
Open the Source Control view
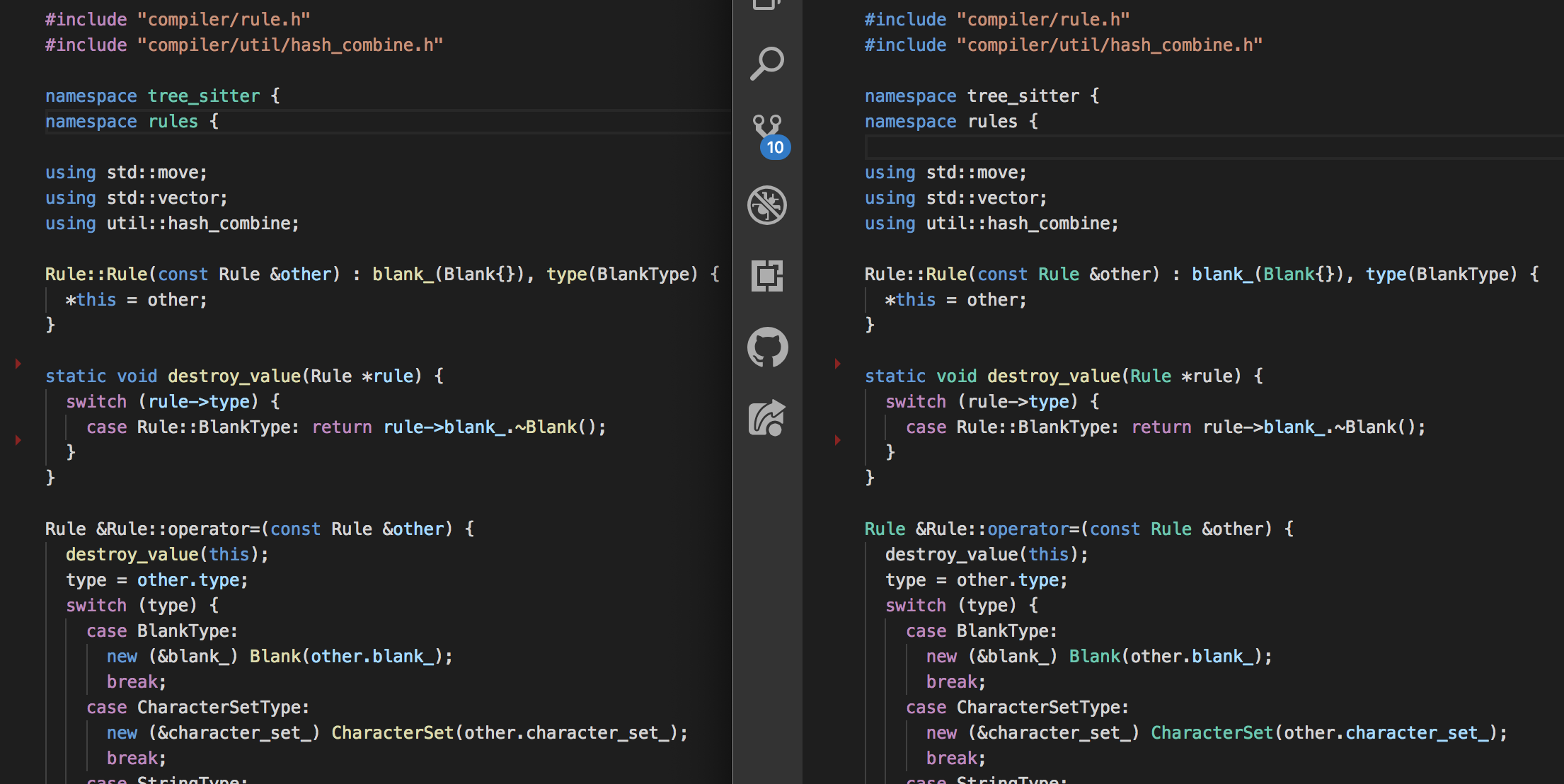click(766, 127)
